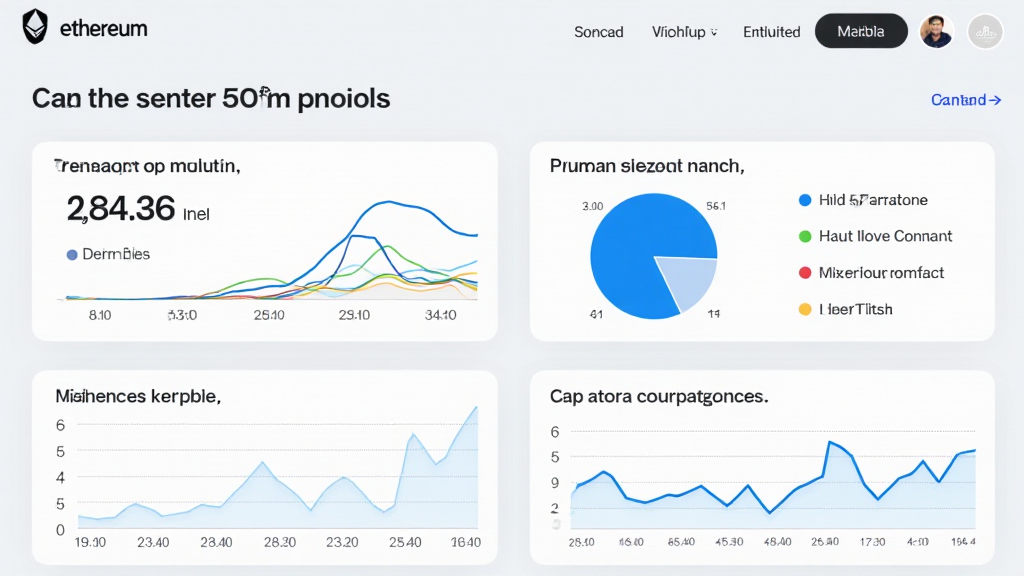
Task: Click the Ethereum diamond logo icon
Action: tap(35, 27)
